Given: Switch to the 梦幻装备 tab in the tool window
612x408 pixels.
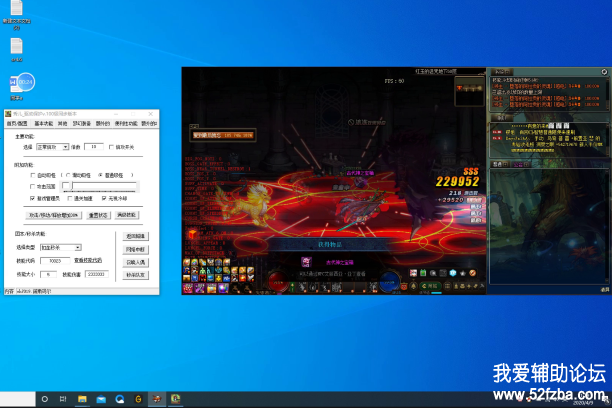Looking at the screenshot, I should click(x=82, y=123).
